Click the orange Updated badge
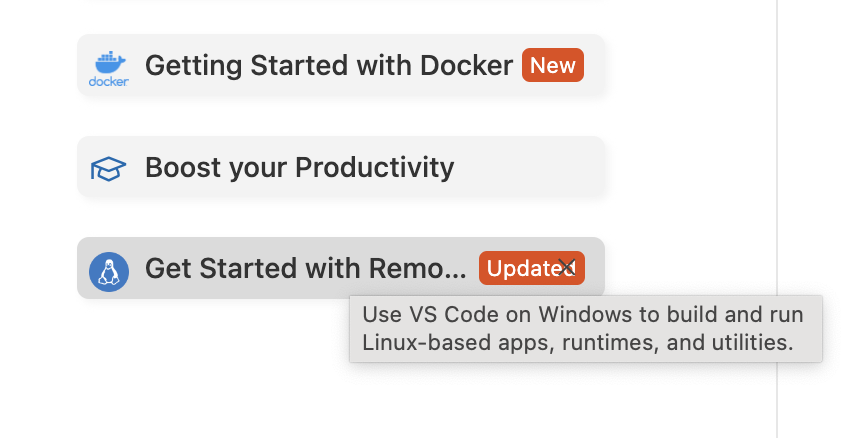This screenshot has width=866, height=438. coord(531,268)
